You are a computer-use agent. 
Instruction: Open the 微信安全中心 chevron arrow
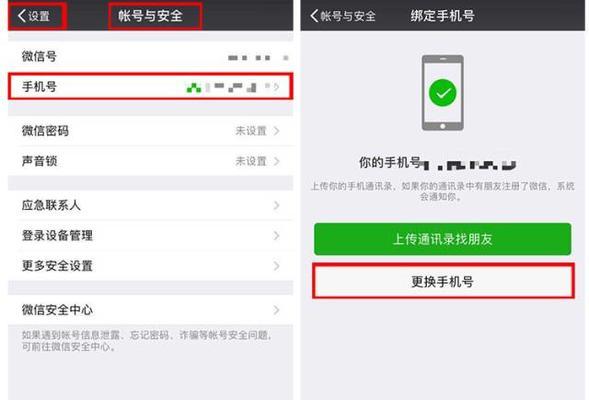[x=276, y=310]
